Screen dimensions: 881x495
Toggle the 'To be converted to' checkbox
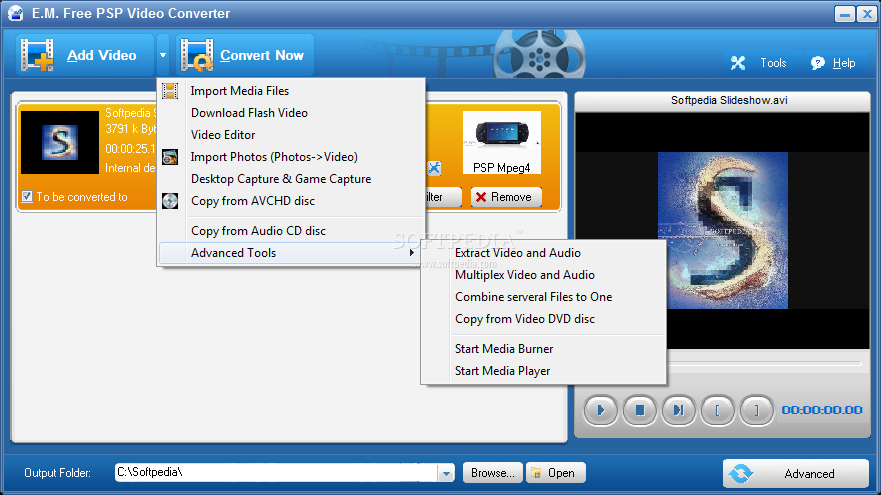tap(27, 197)
